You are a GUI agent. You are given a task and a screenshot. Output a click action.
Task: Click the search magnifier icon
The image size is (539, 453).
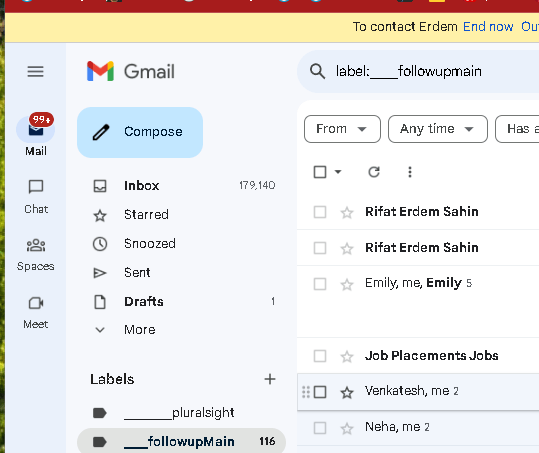pyautogui.click(x=317, y=71)
